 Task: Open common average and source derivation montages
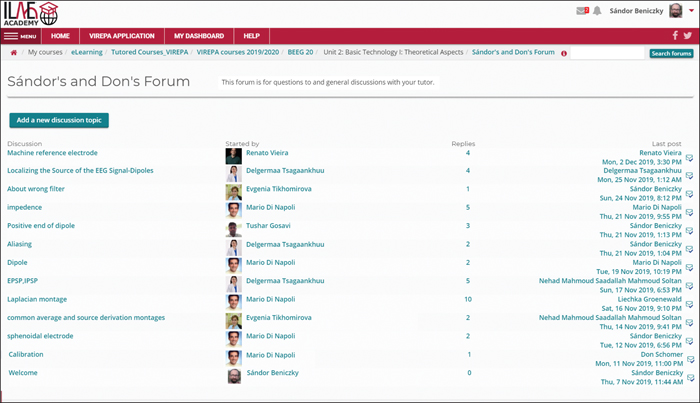[x=86, y=317]
